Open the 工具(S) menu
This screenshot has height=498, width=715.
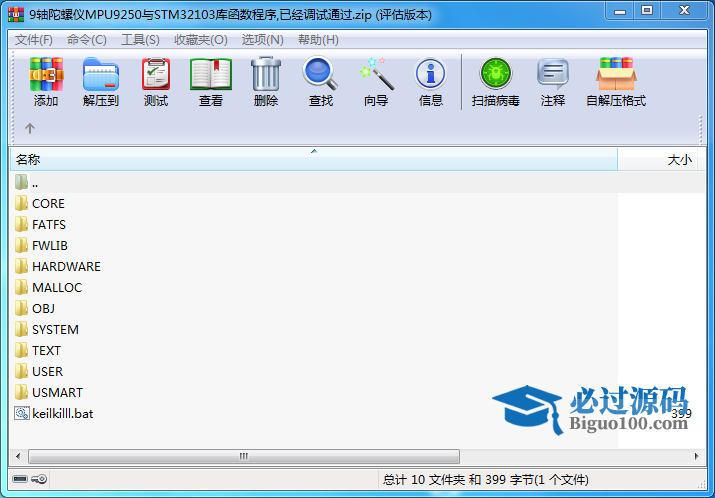click(140, 40)
